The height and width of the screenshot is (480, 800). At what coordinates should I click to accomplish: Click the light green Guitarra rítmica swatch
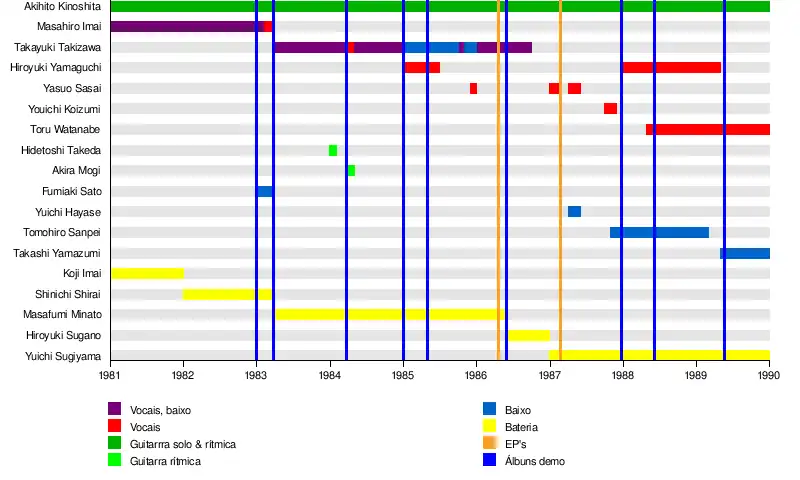[114, 461]
